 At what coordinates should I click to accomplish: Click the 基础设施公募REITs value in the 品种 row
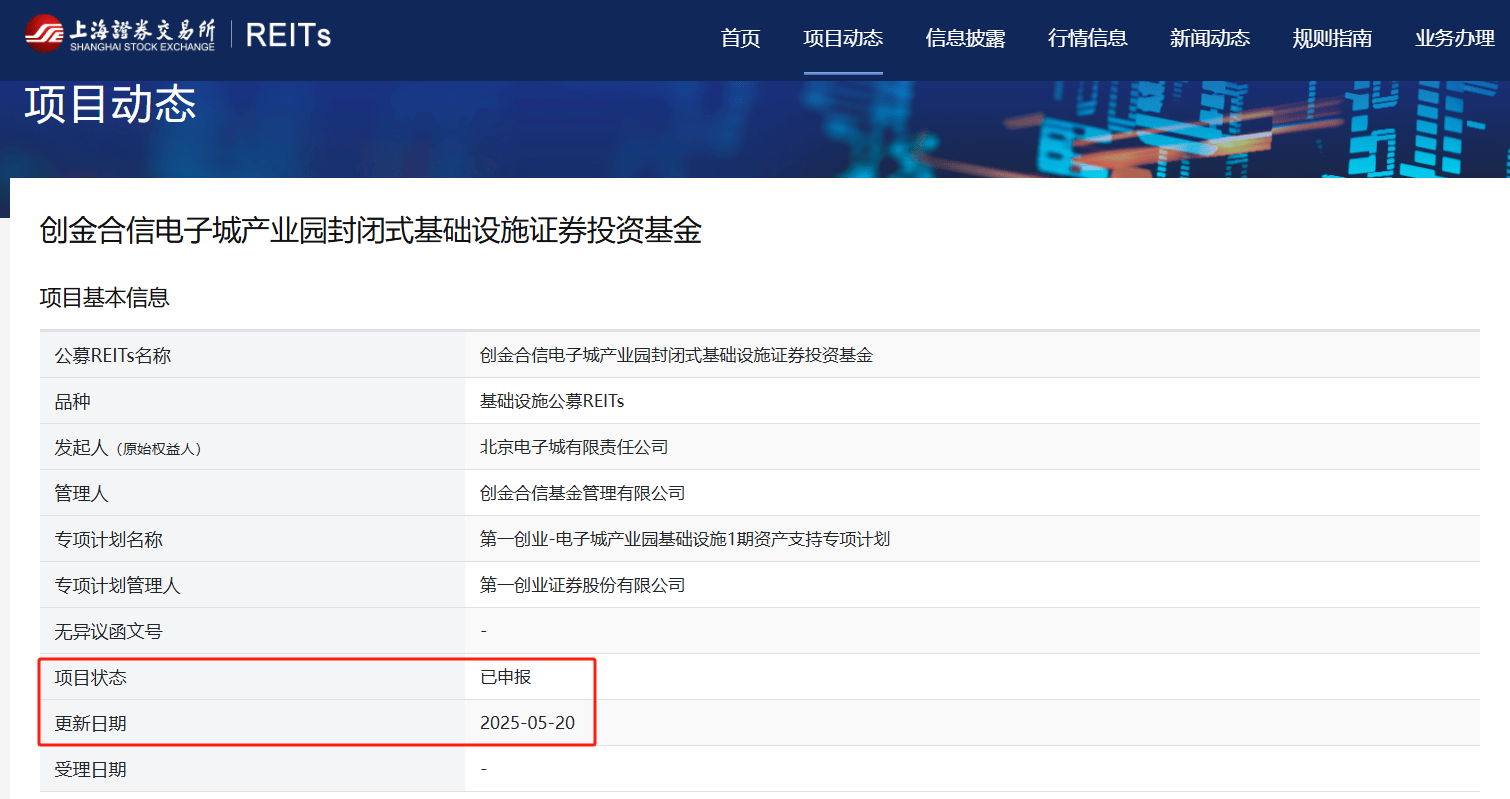click(x=551, y=401)
